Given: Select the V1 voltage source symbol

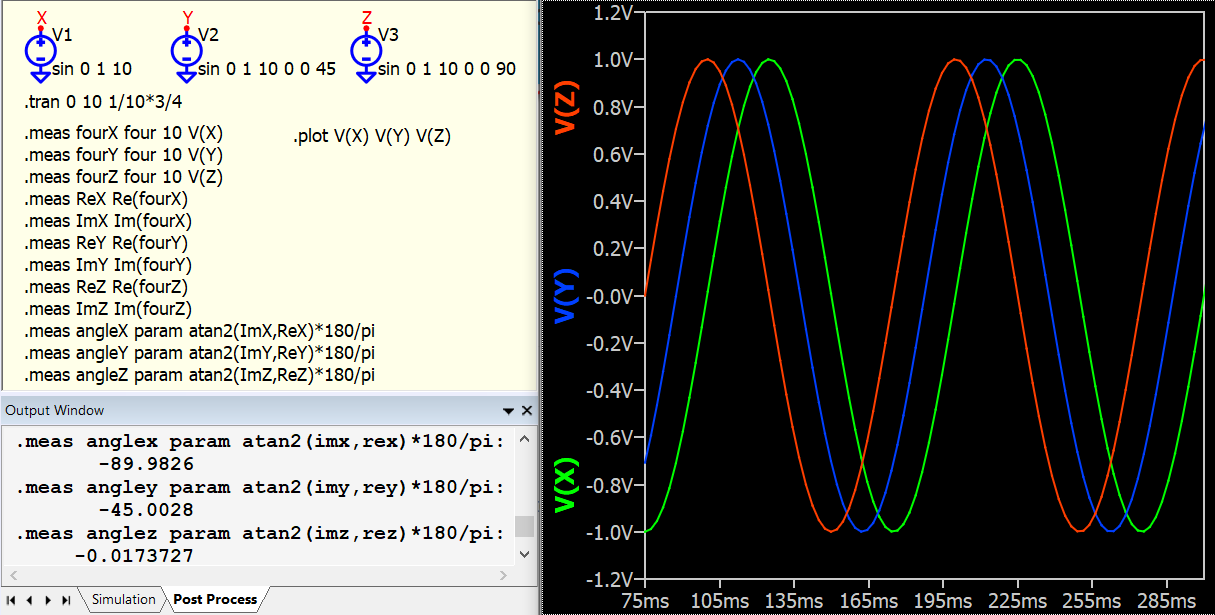Looking at the screenshot, I should pyautogui.click(x=41, y=51).
